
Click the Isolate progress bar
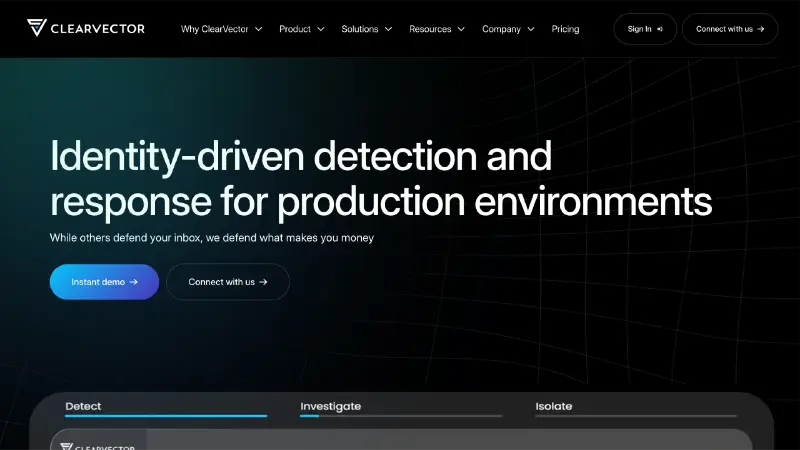[636, 416]
